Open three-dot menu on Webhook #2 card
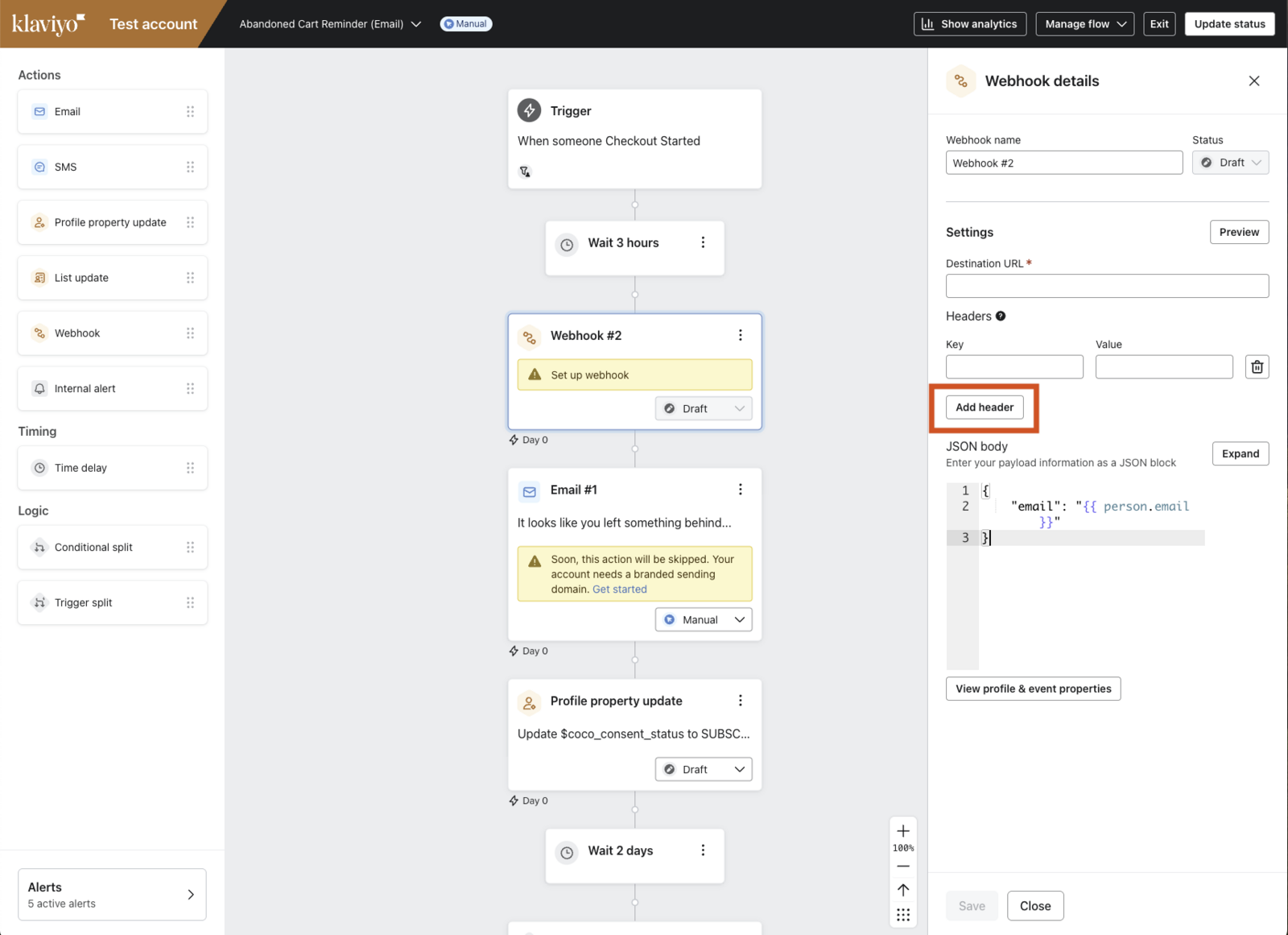 coord(740,336)
